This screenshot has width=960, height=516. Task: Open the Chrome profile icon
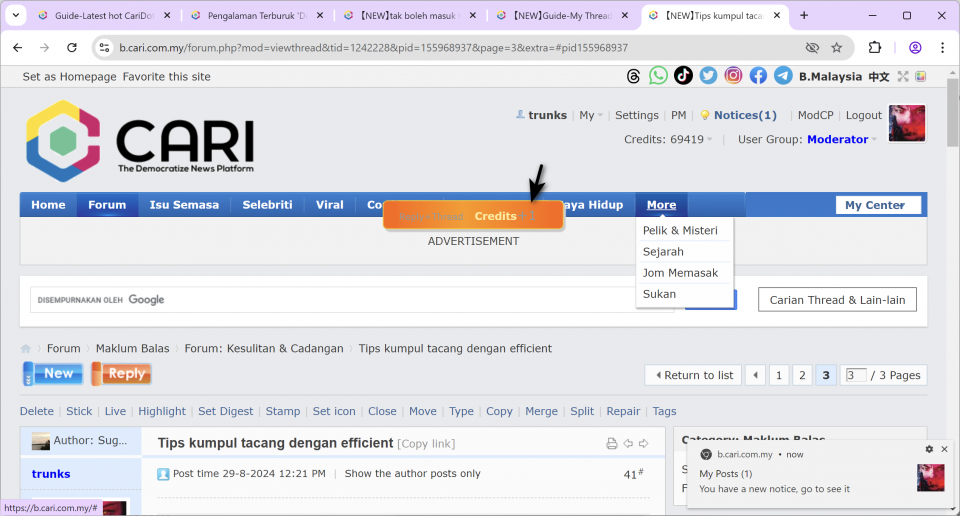(x=915, y=48)
